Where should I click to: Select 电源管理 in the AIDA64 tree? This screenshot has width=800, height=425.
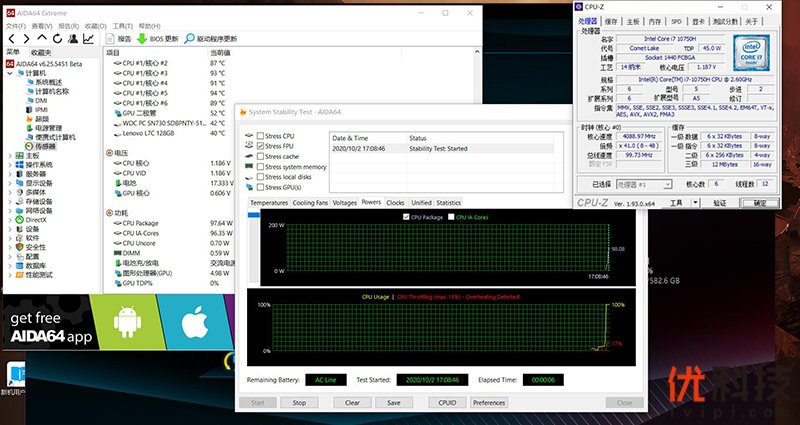[x=44, y=128]
